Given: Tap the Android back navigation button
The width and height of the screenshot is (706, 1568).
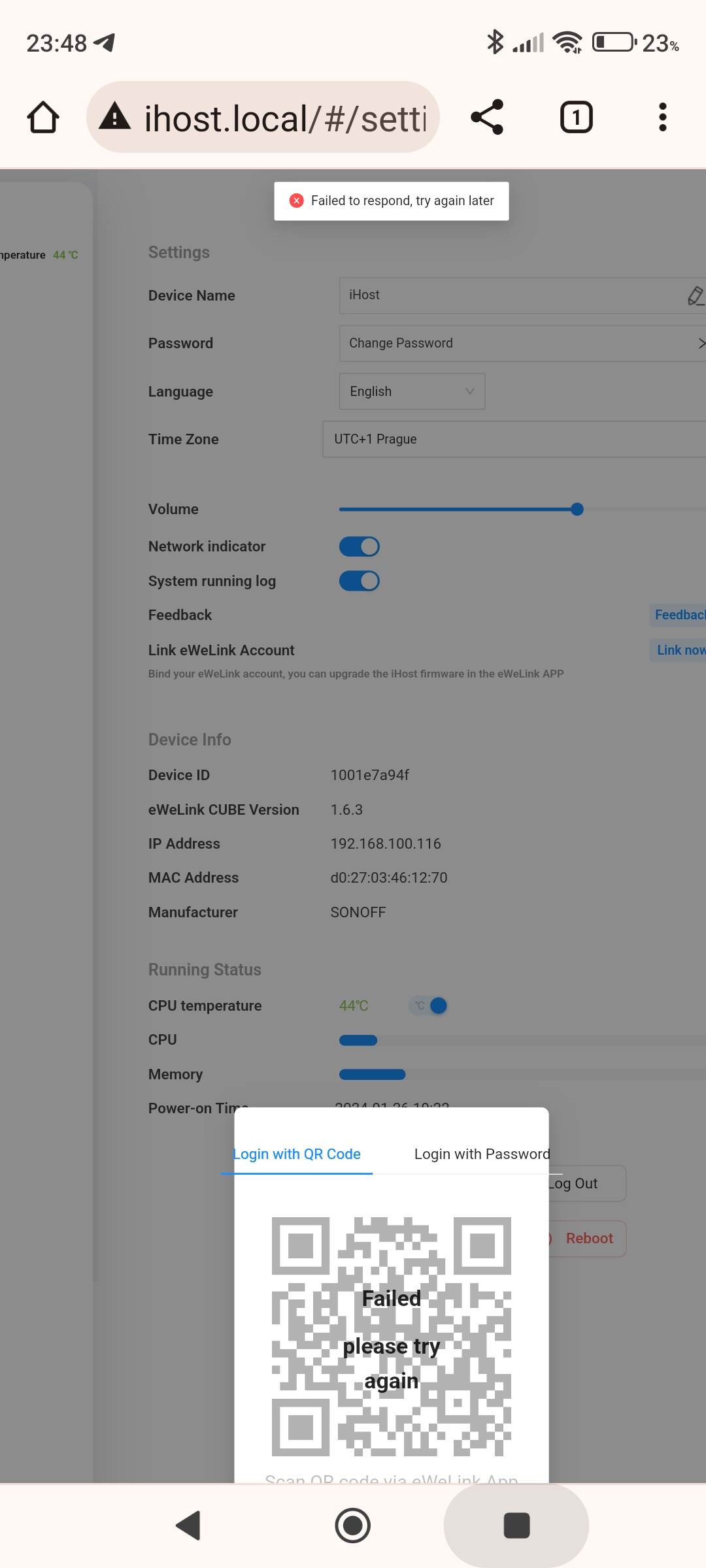Looking at the screenshot, I should (188, 1526).
